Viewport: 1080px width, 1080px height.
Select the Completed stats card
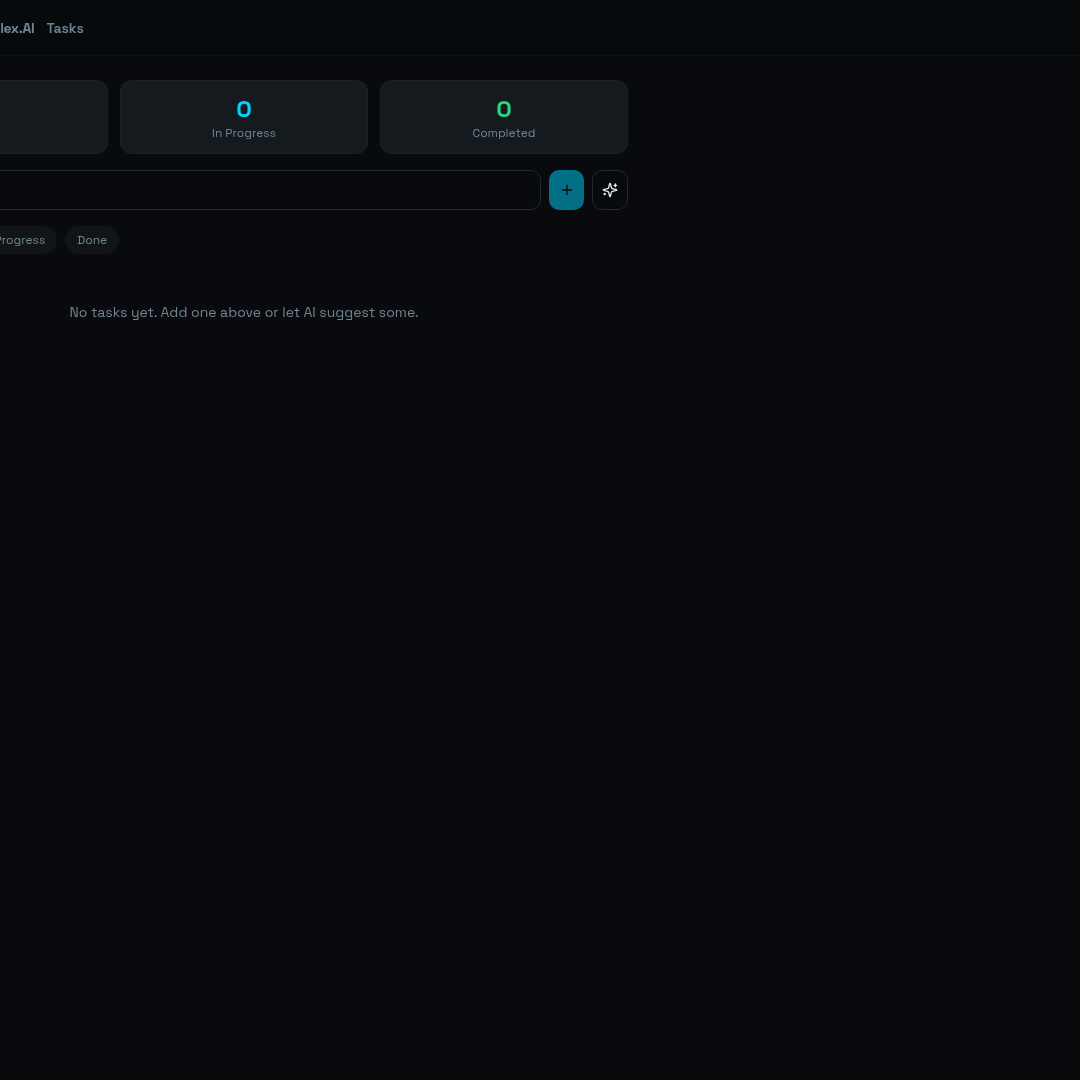(x=503, y=117)
